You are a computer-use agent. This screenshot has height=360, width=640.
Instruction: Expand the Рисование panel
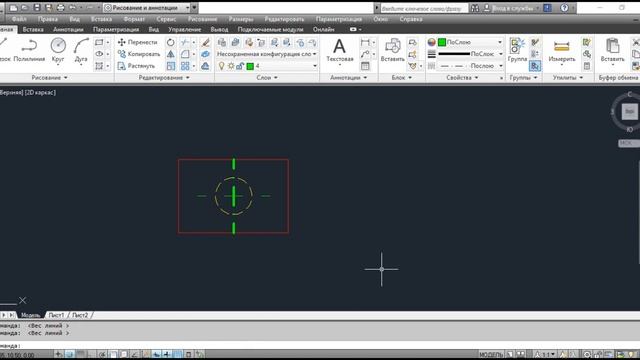(49, 78)
